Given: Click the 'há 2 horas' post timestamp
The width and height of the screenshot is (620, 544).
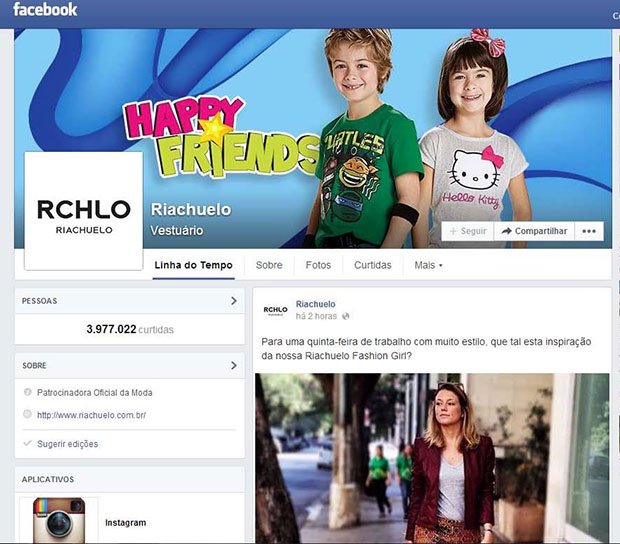Looking at the screenshot, I should click(316, 316).
